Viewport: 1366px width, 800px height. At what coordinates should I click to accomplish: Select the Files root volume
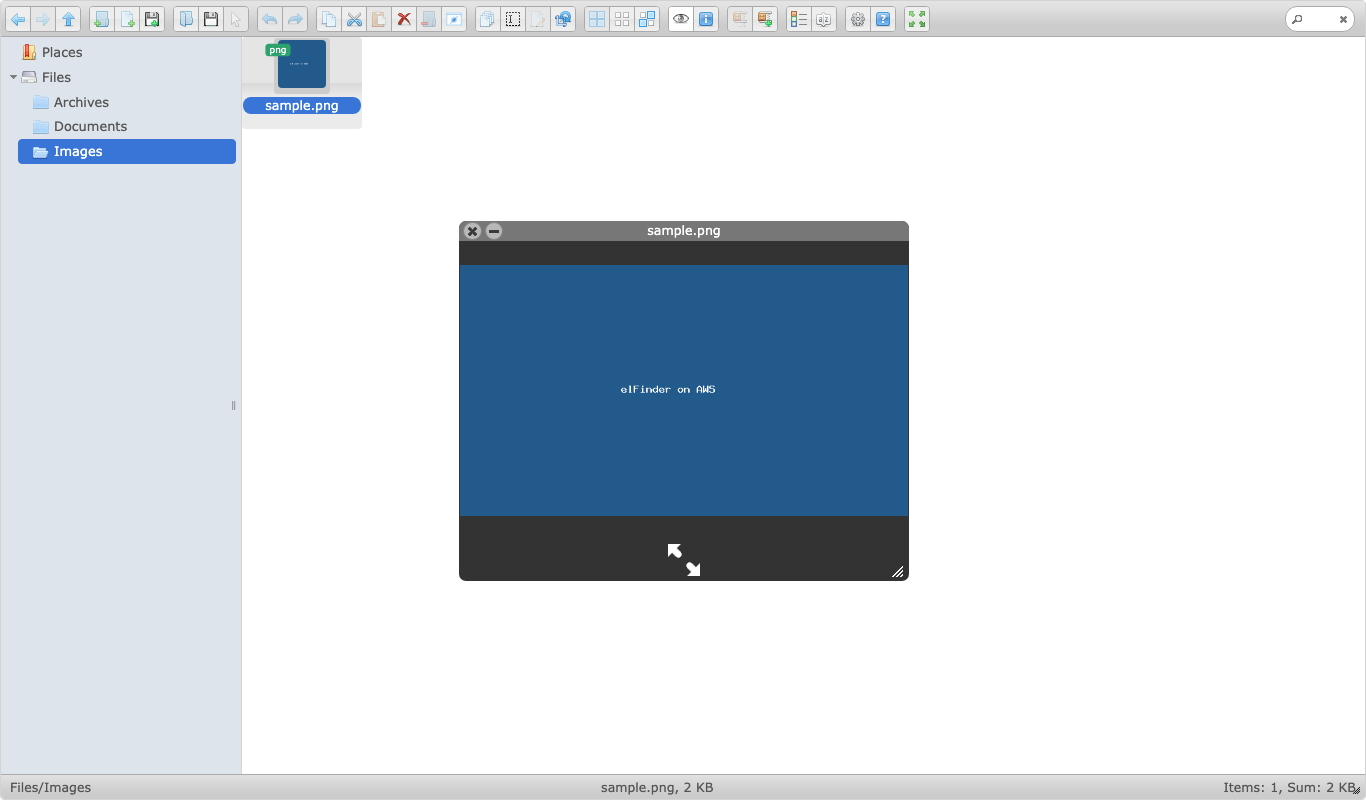point(56,77)
